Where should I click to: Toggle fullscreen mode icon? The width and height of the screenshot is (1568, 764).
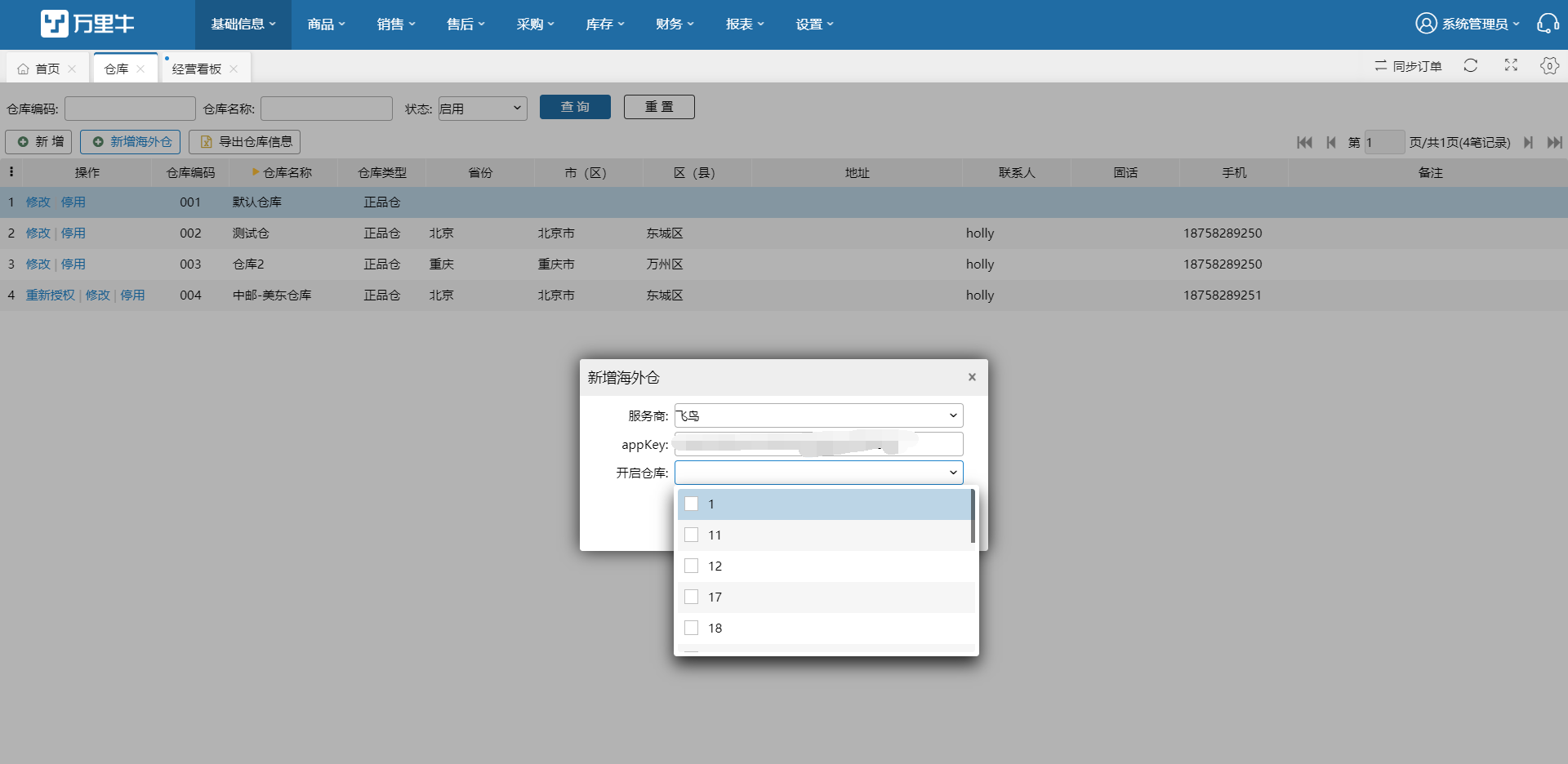(1511, 65)
